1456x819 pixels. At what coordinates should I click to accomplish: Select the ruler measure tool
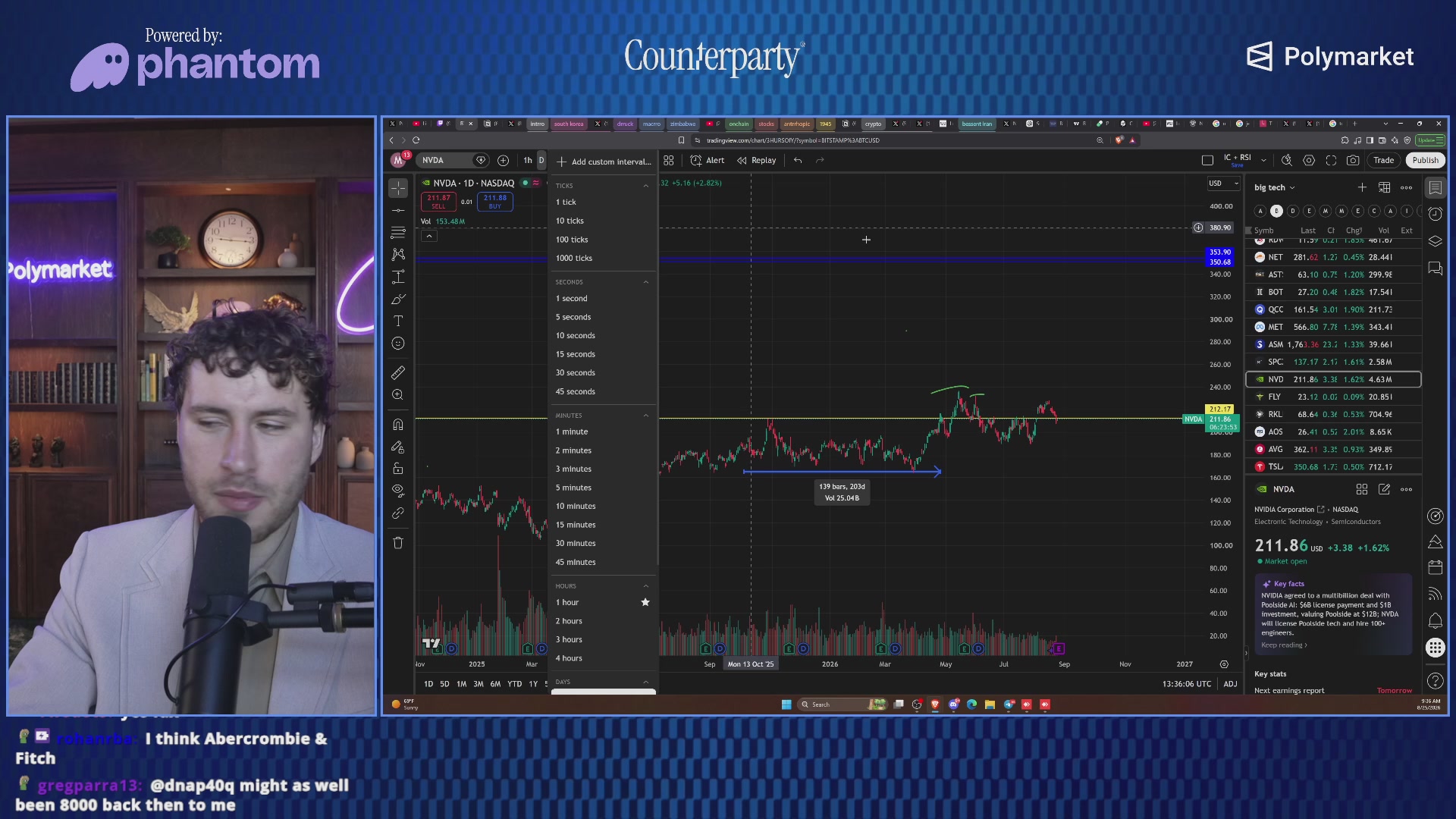(398, 373)
